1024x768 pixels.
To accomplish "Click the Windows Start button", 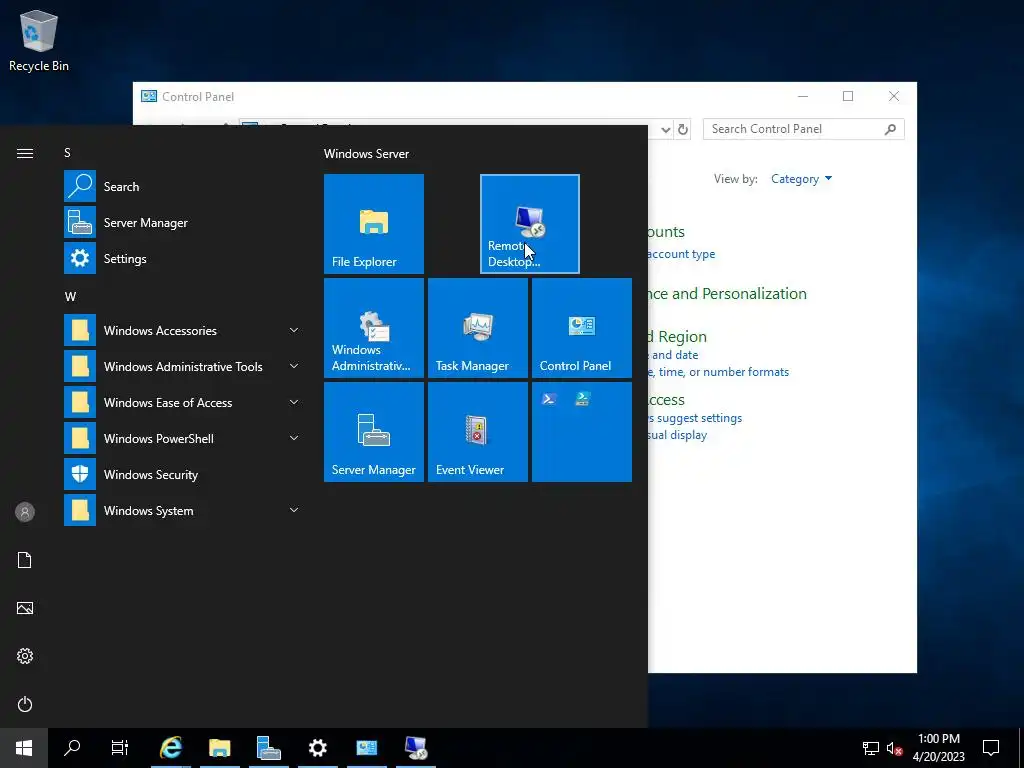I will (x=24, y=748).
